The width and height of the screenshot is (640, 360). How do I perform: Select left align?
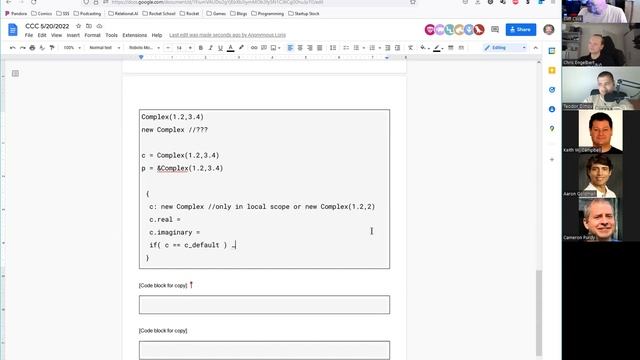coord(290,48)
